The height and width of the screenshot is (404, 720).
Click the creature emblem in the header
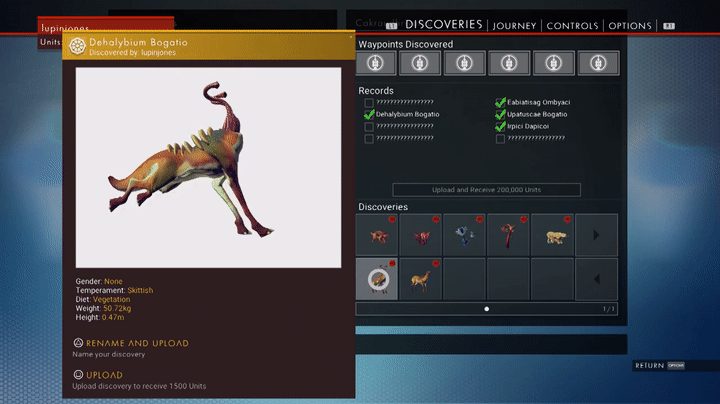(x=77, y=46)
